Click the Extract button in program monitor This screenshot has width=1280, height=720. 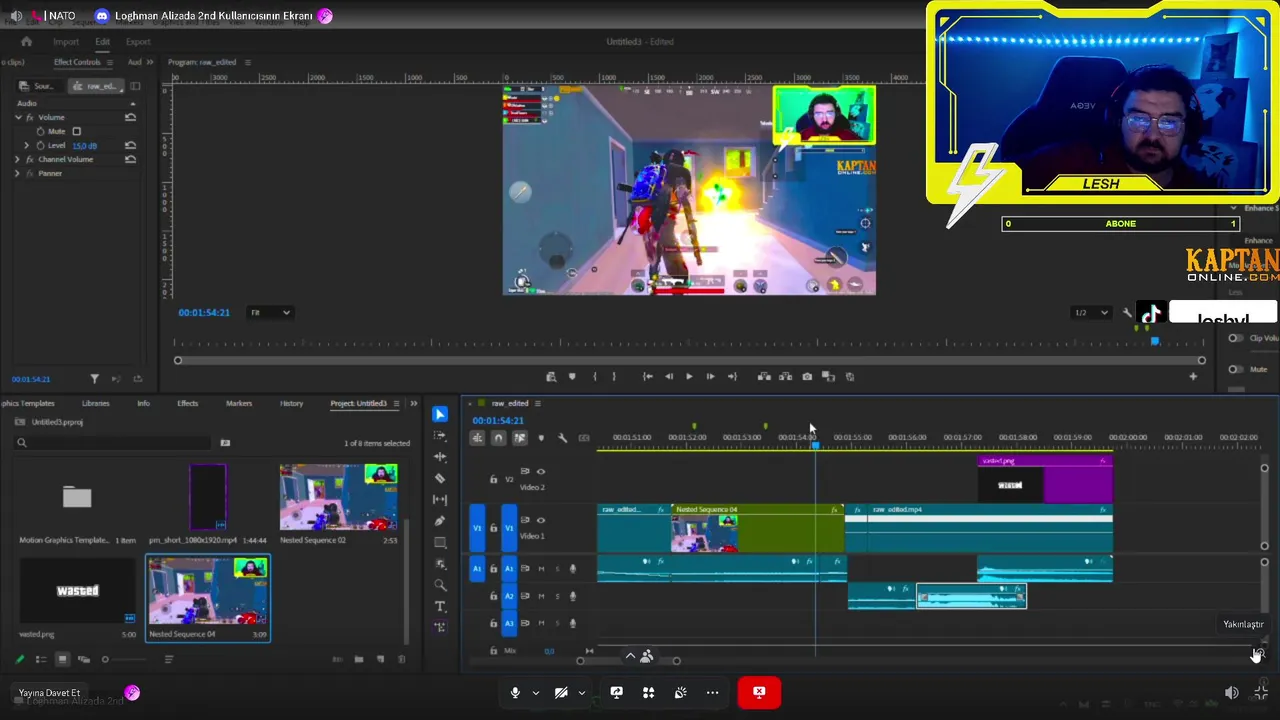click(786, 377)
